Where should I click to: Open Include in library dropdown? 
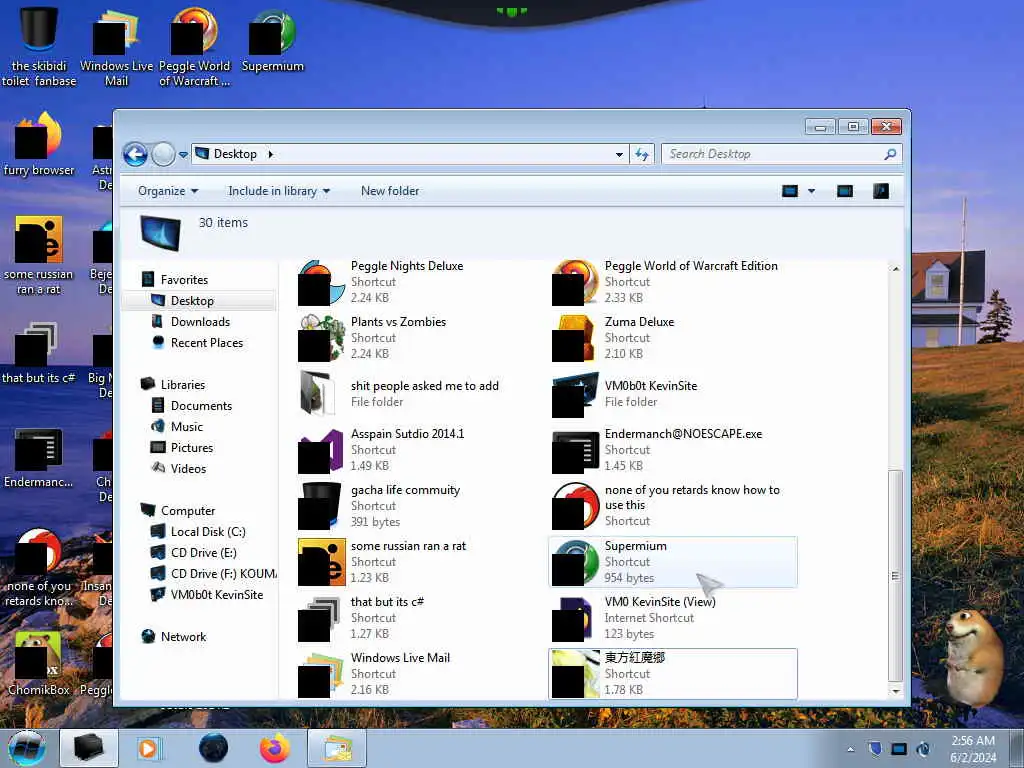[x=279, y=191]
